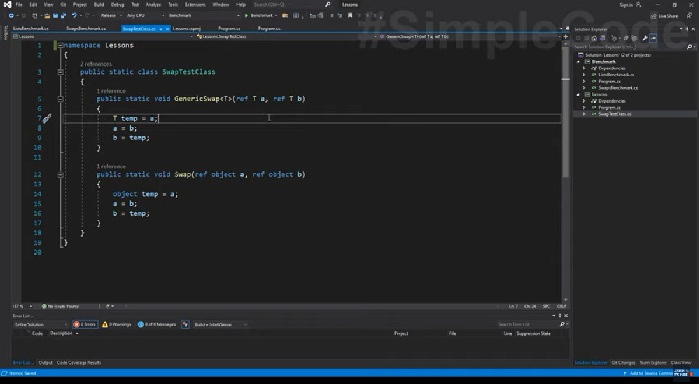The width and height of the screenshot is (699, 384).
Task: Collapse the GenericSwap method outline
Action: (60, 99)
